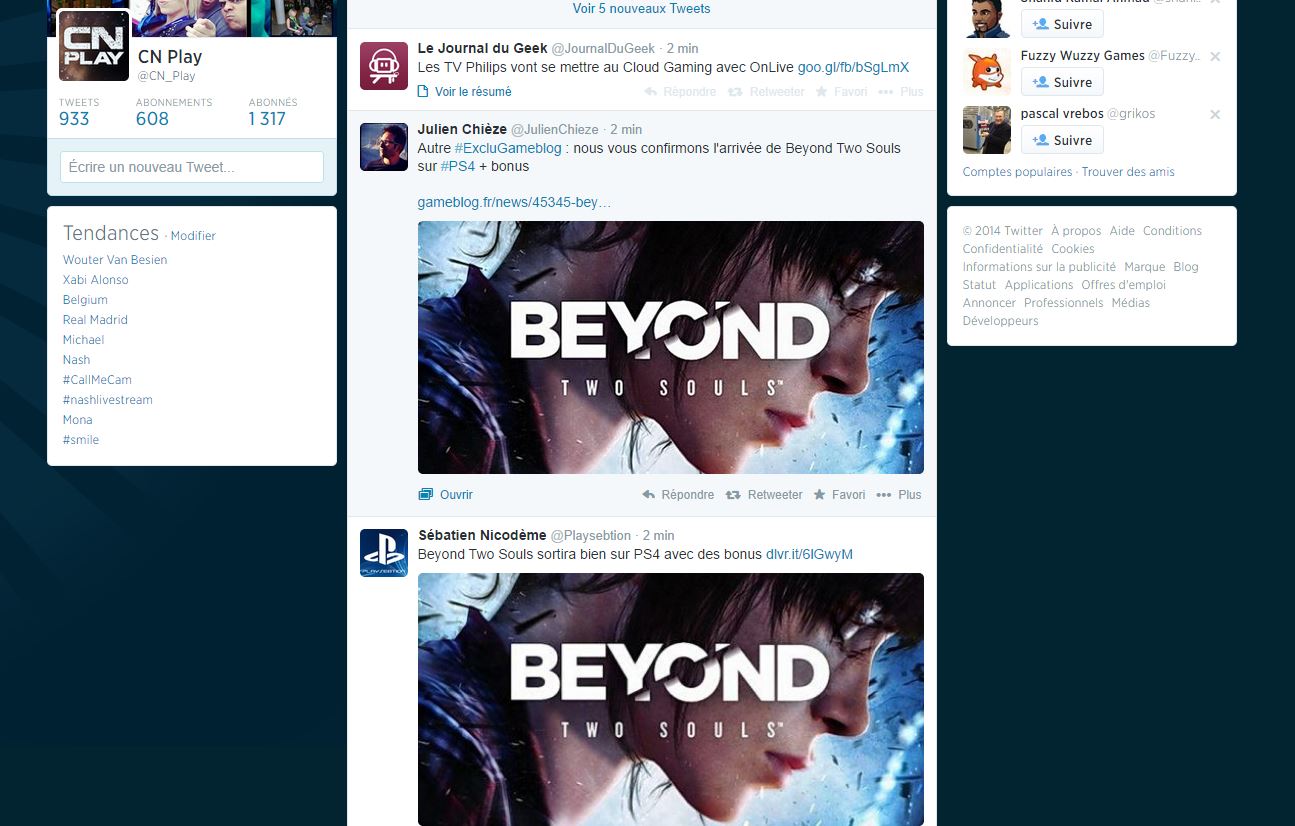Open pascal vrebos avatar

[987, 130]
